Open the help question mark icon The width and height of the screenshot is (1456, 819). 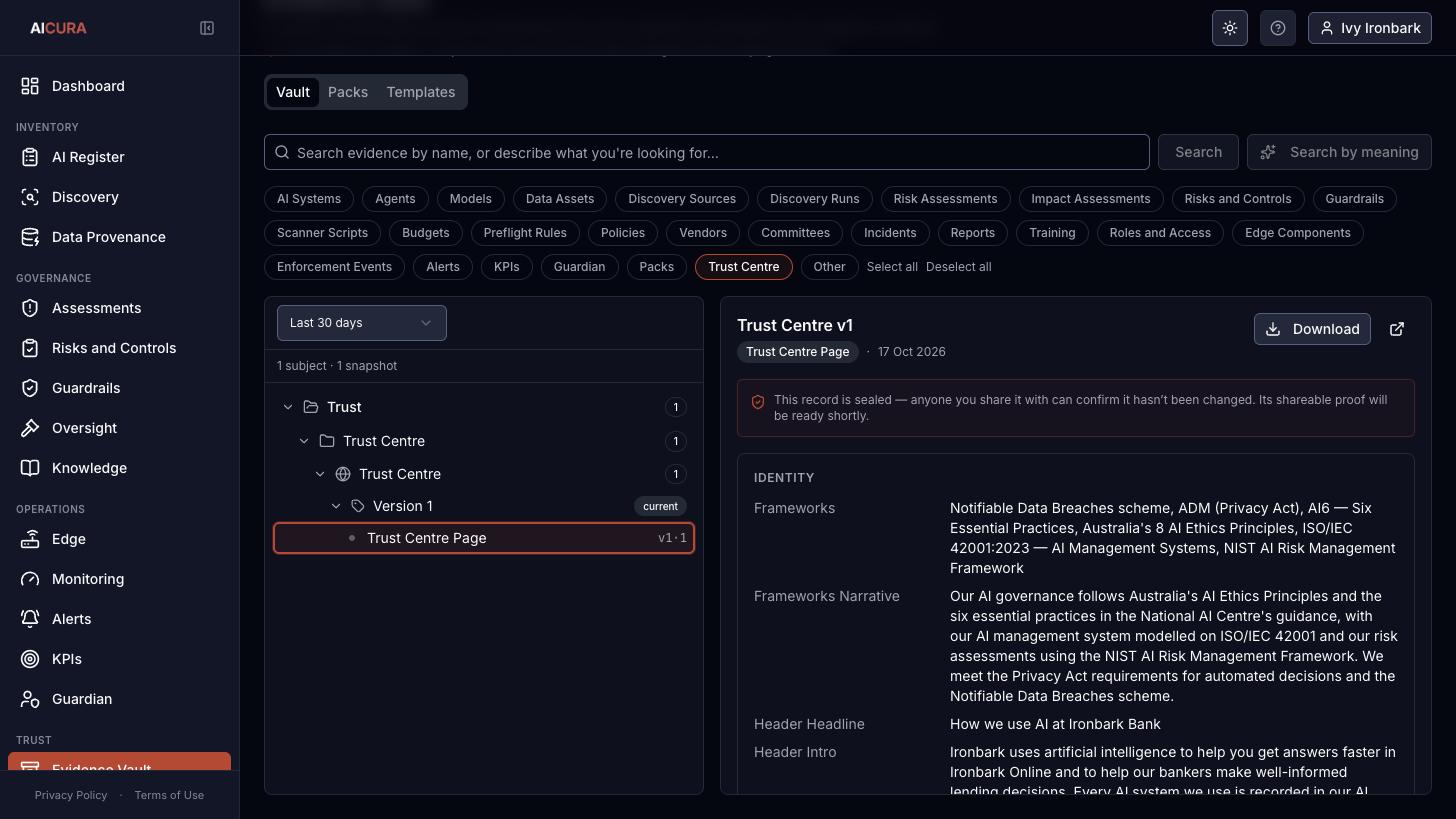point(1278,28)
